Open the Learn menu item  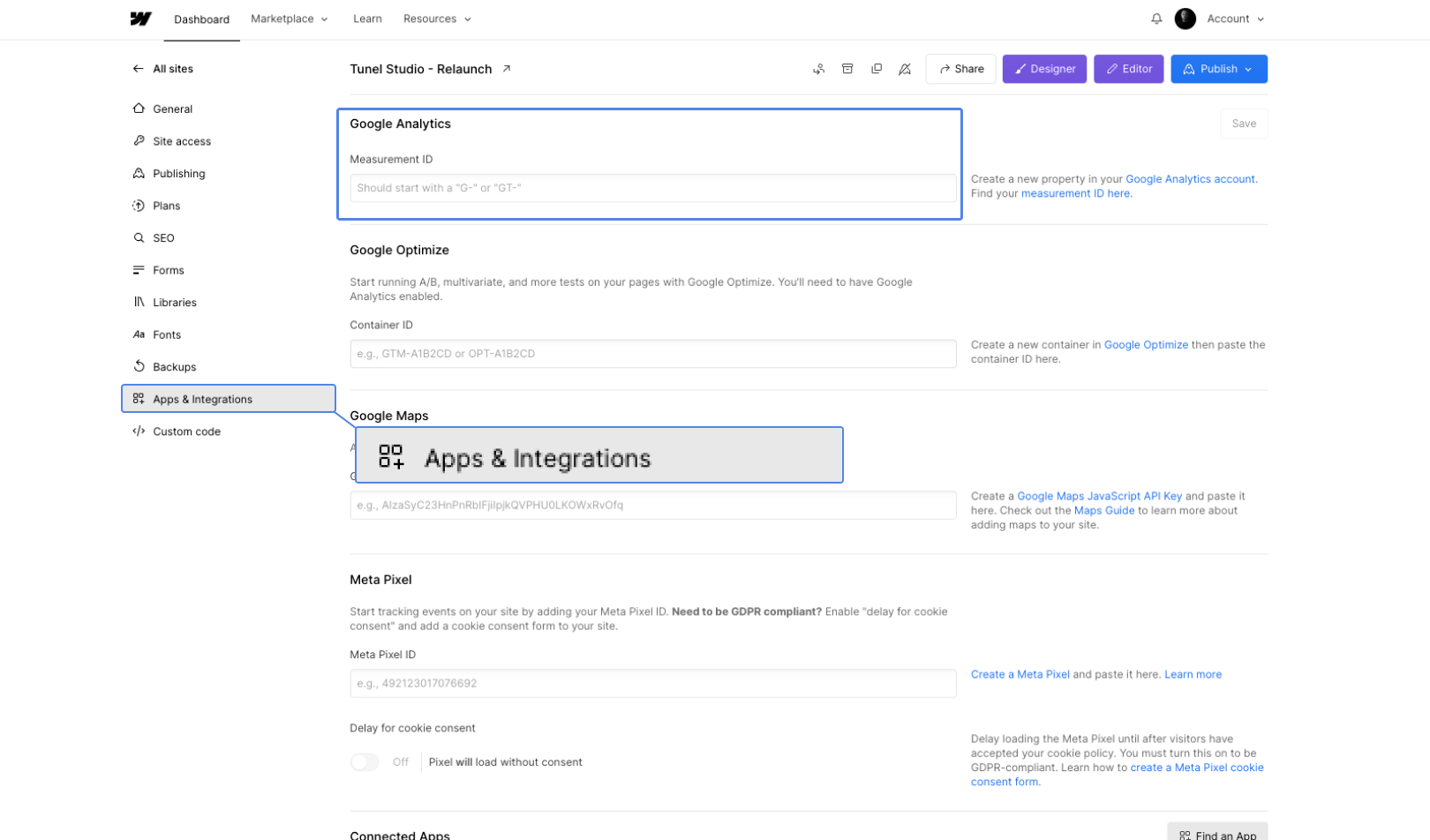[367, 19]
